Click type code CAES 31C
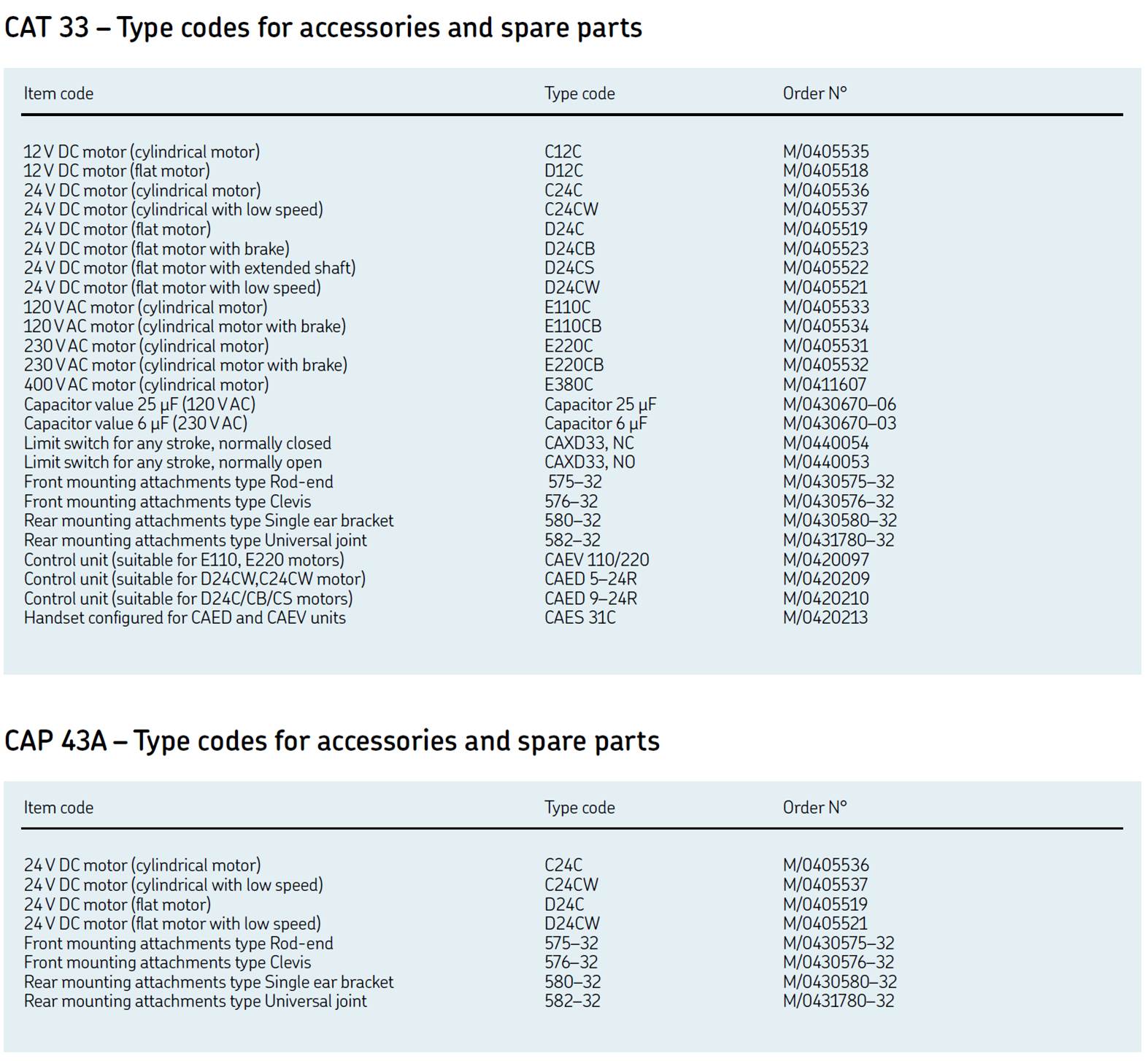 [579, 617]
